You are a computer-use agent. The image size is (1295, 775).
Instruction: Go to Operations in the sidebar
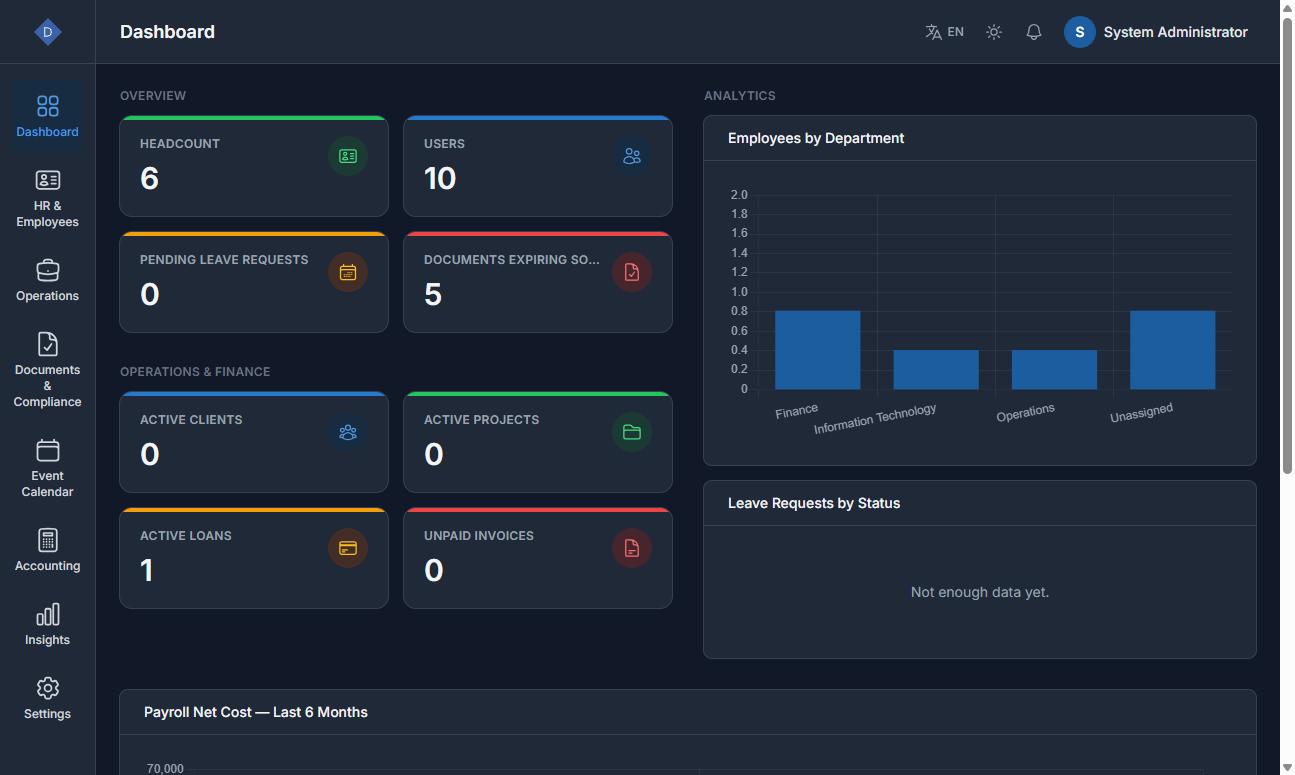click(47, 281)
